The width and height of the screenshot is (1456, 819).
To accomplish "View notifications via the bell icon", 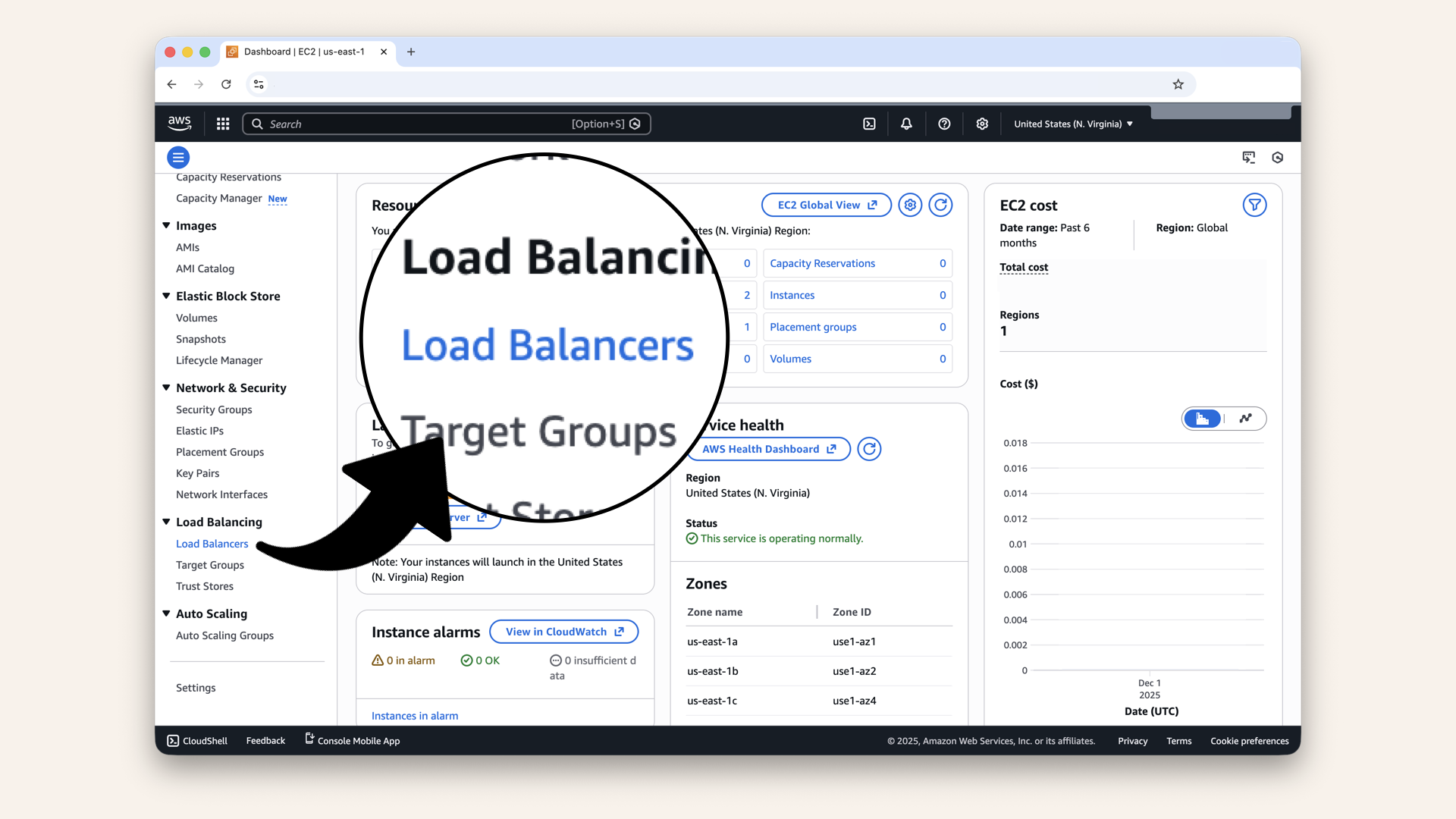I will click(905, 124).
